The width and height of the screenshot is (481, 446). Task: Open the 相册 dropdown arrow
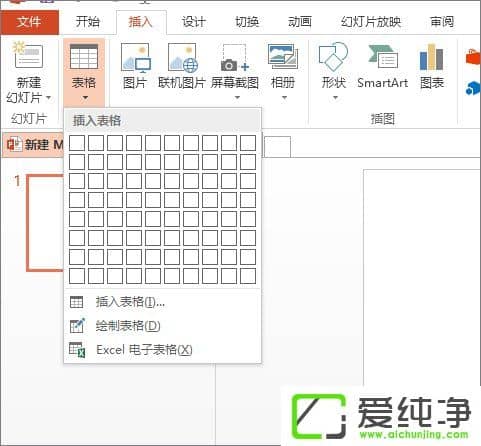(284, 98)
